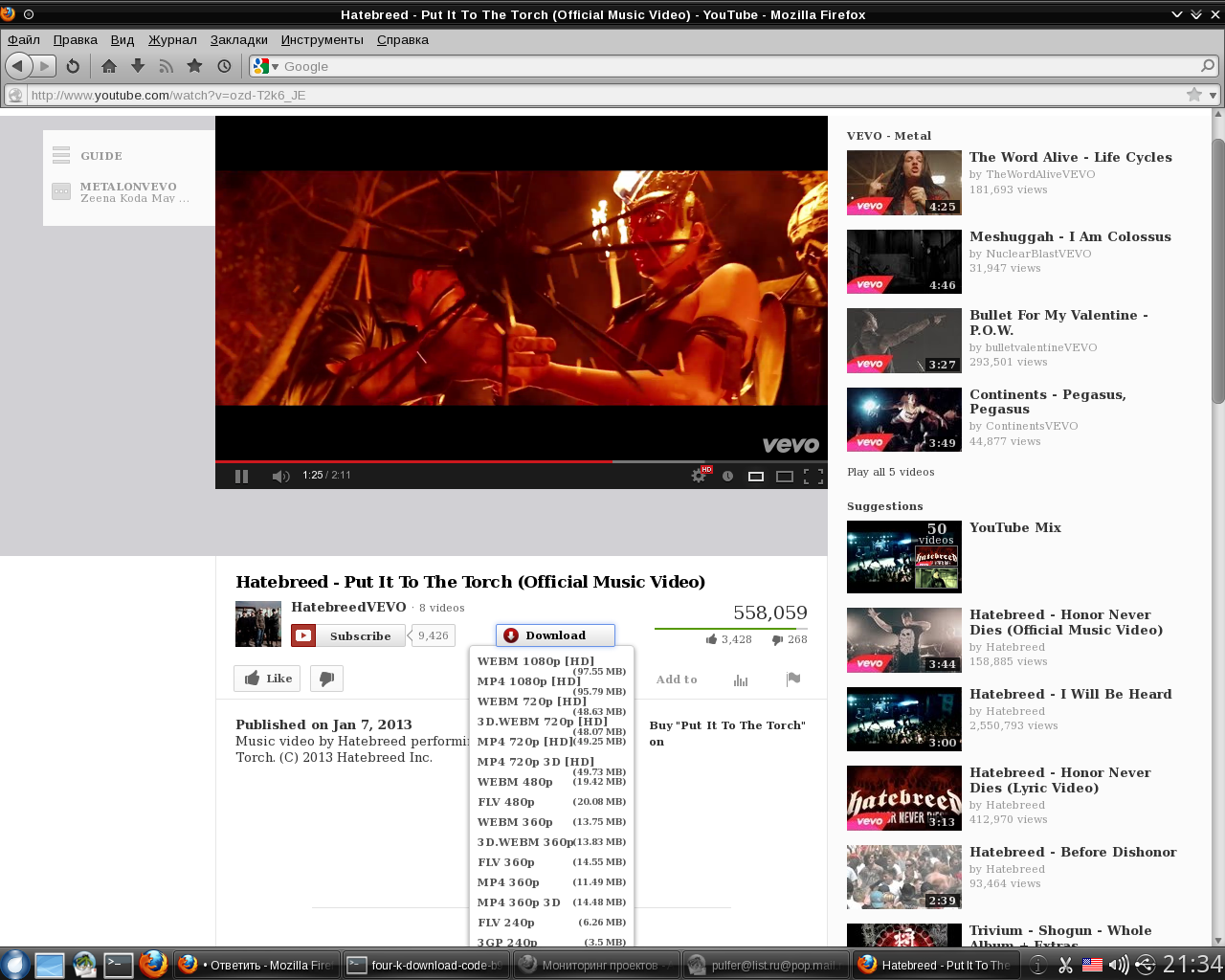The height and width of the screenshot is (980, 1225).
Task: Open the Справка menu
Action: [x=403, y=39]
